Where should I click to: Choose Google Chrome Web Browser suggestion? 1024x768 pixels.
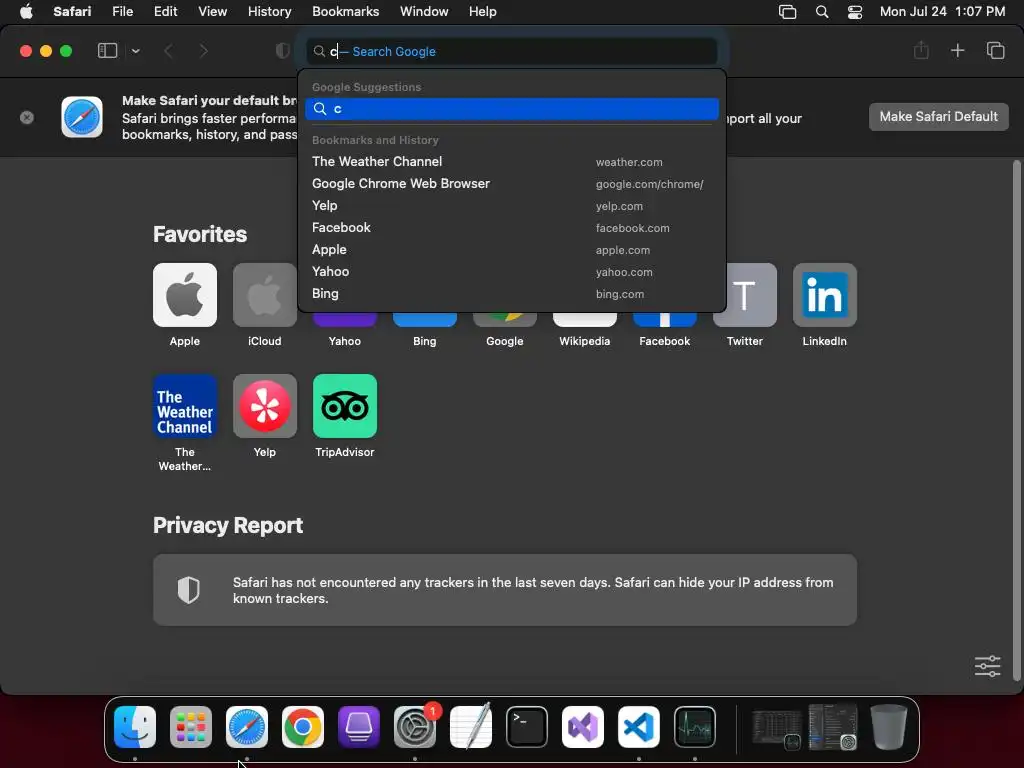(512, 184)
